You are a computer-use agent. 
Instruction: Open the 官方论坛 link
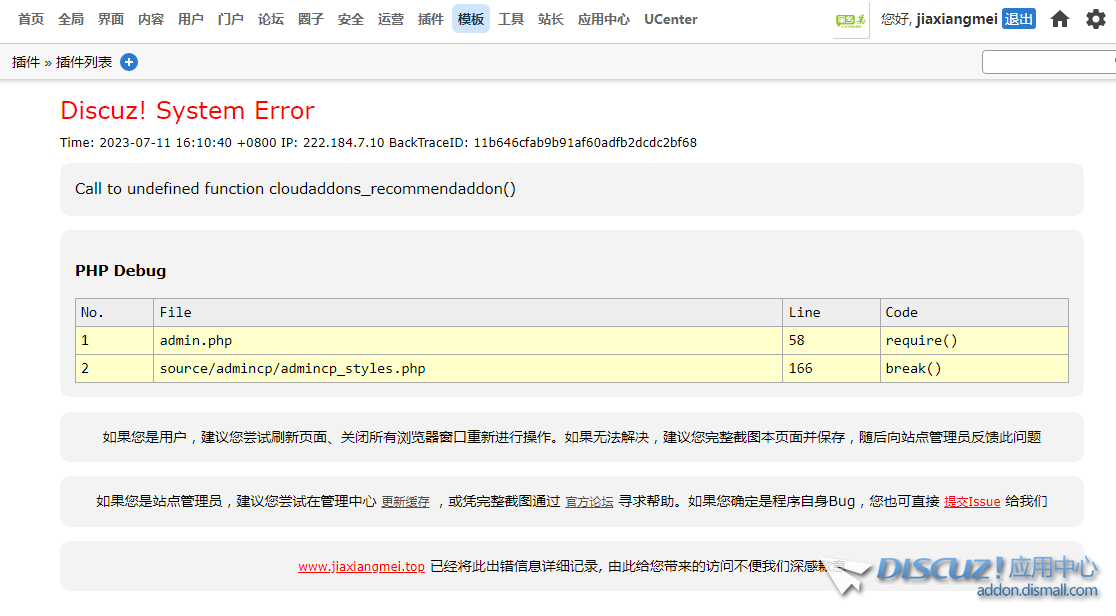pos(589,502)
